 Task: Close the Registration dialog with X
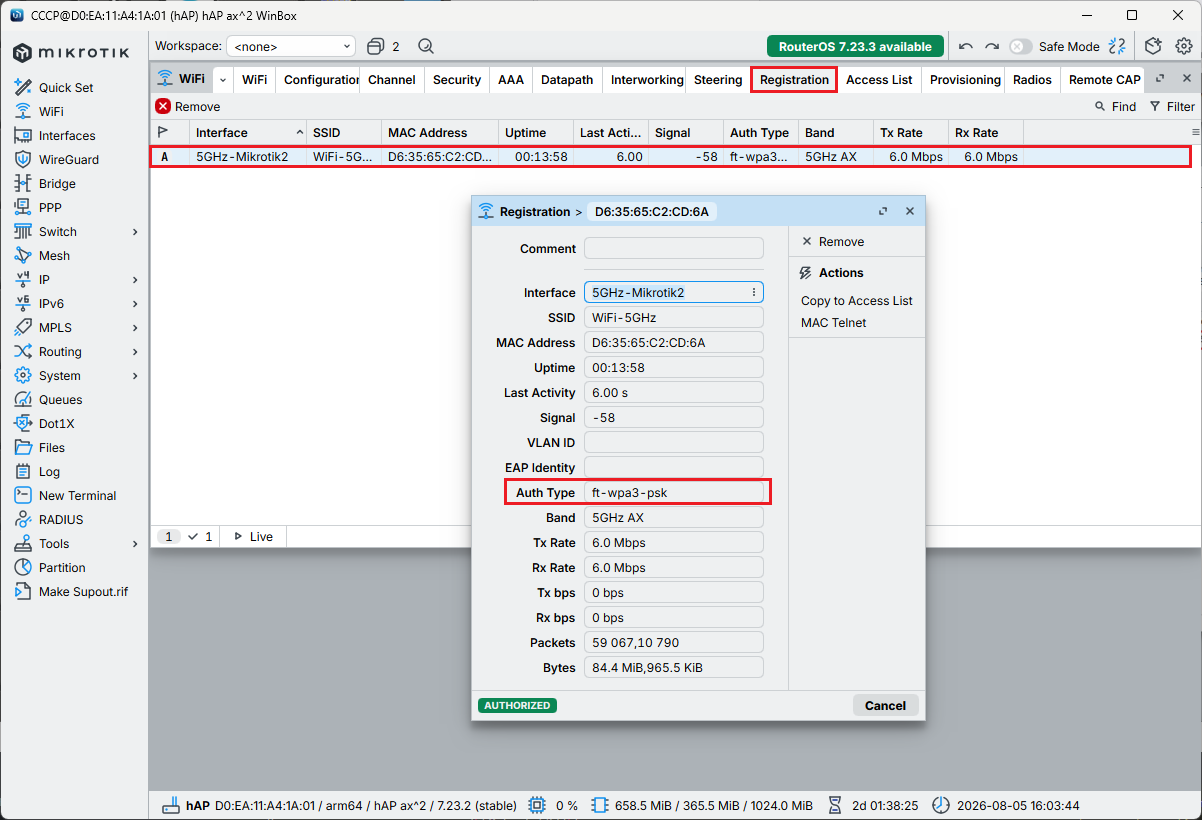910,211
